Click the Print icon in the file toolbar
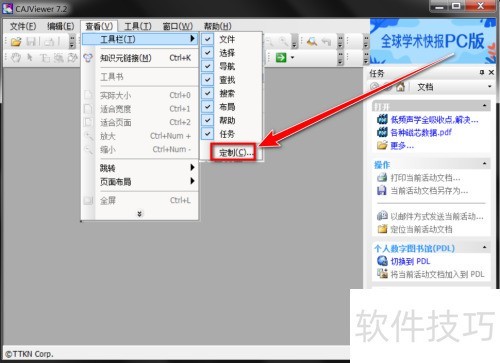The image size is (500, 363). [x=49, y=41]
